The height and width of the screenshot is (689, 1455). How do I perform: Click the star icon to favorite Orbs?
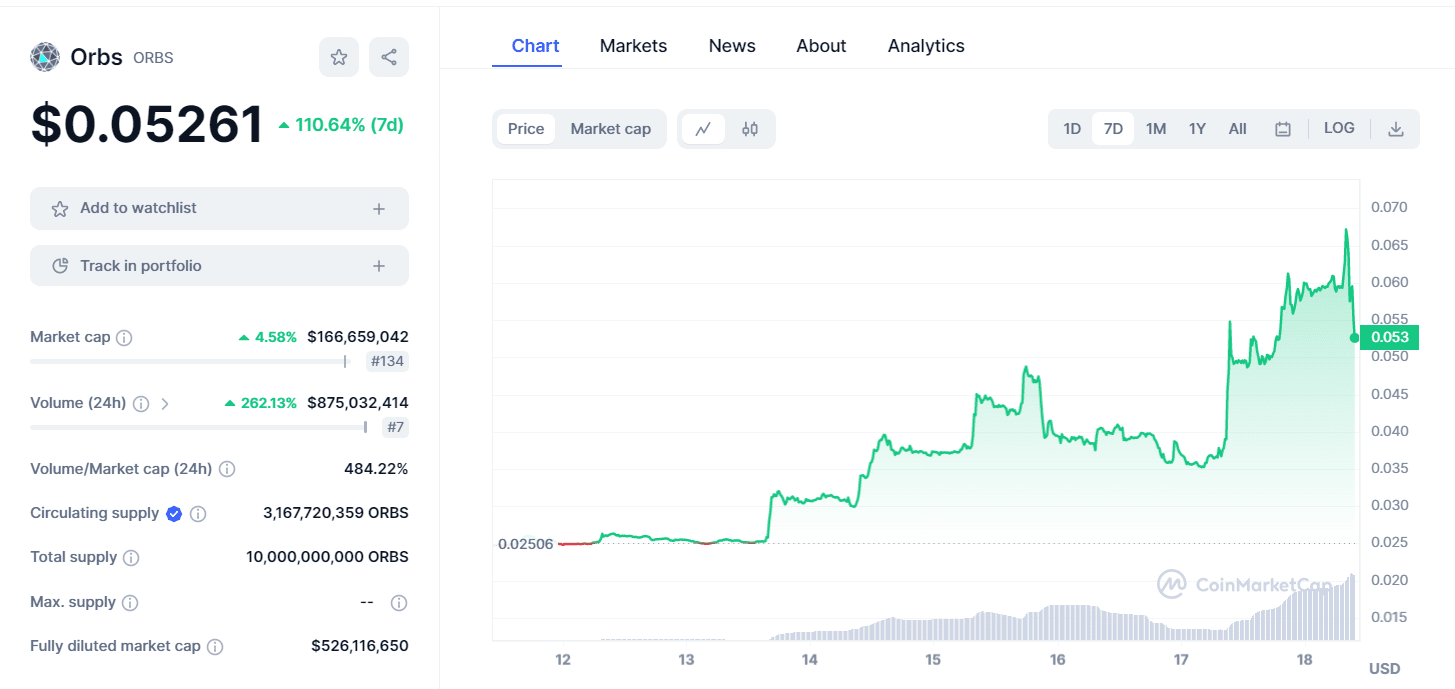click(x=338, y=57)
